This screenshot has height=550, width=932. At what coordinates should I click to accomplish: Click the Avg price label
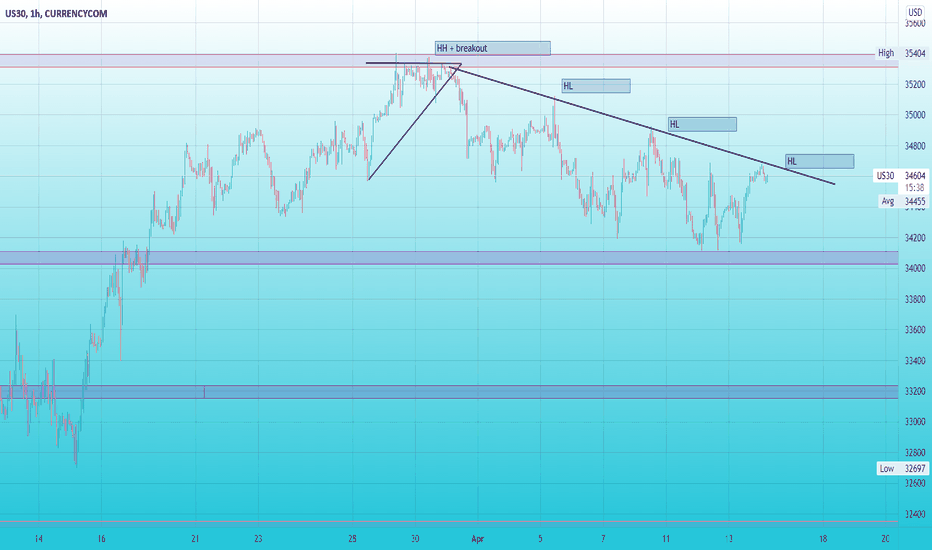coord(887,202)
